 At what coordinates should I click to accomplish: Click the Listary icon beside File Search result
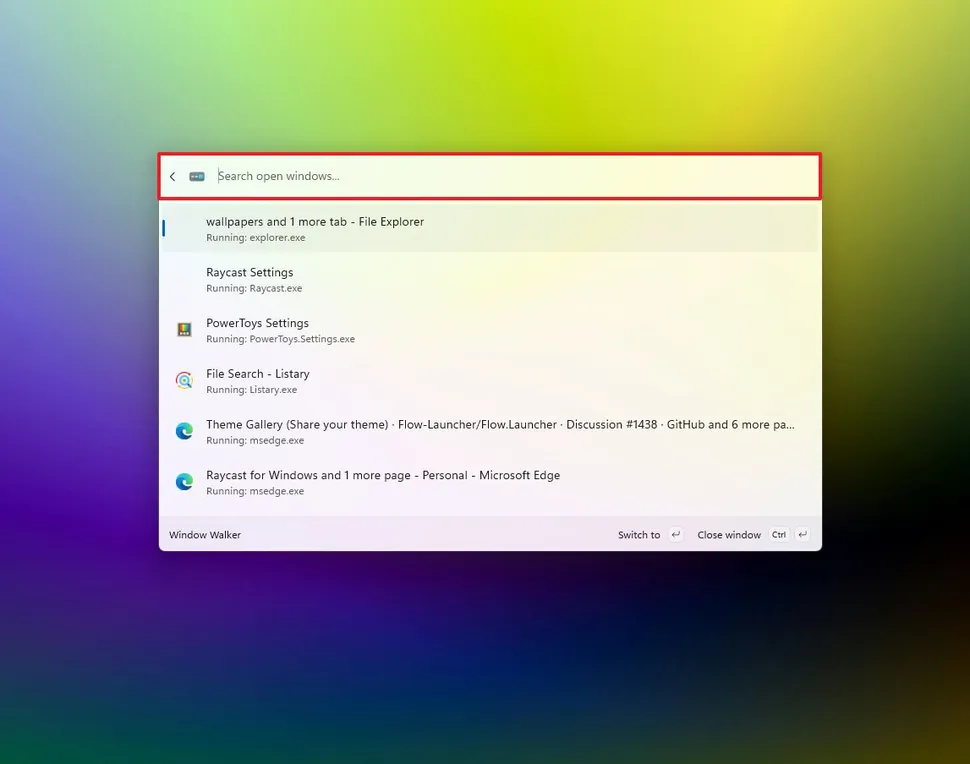[184, 381]
